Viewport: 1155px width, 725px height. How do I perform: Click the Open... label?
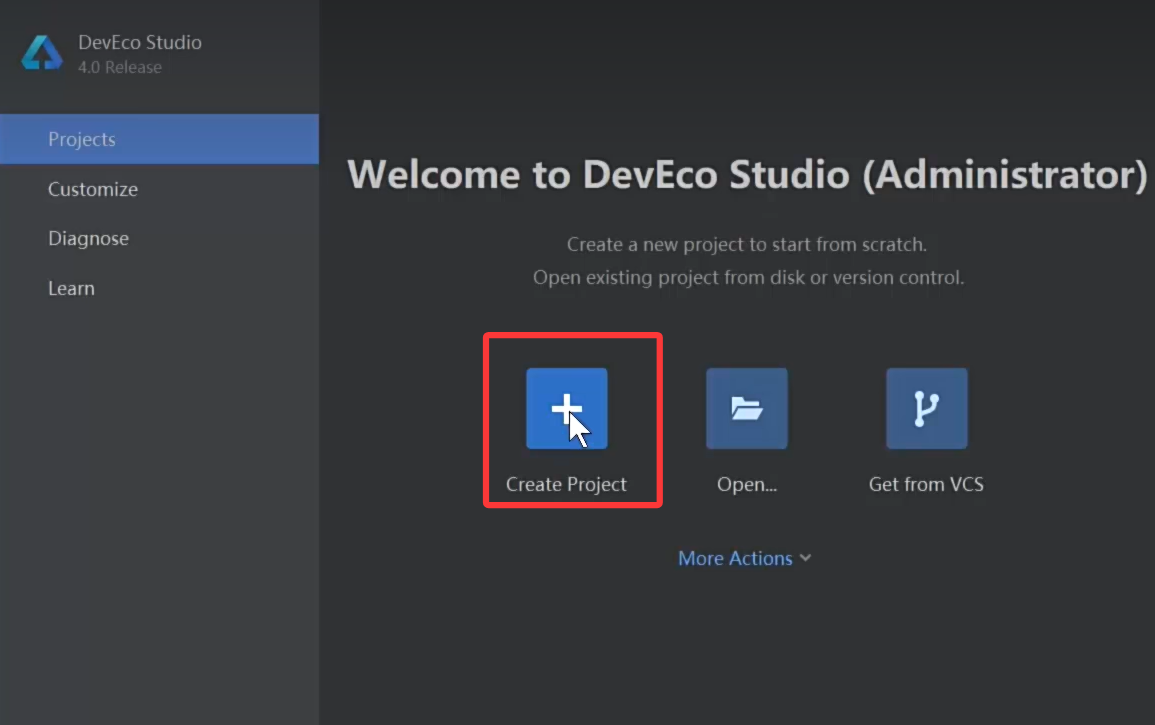tap(747, 484)
